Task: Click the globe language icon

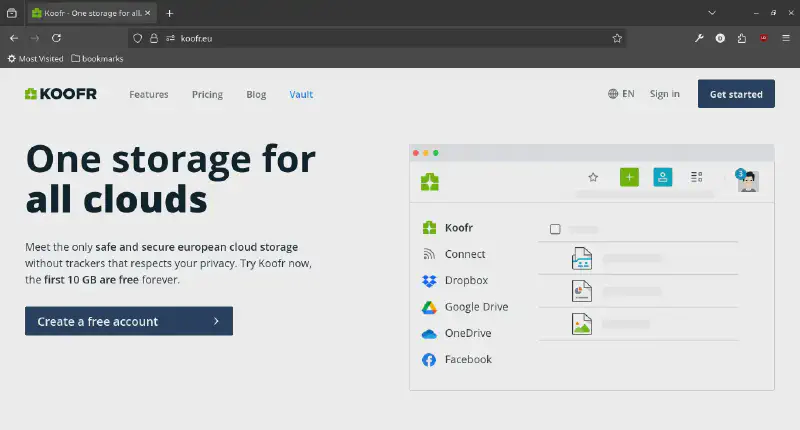Action: pos(613,94)
